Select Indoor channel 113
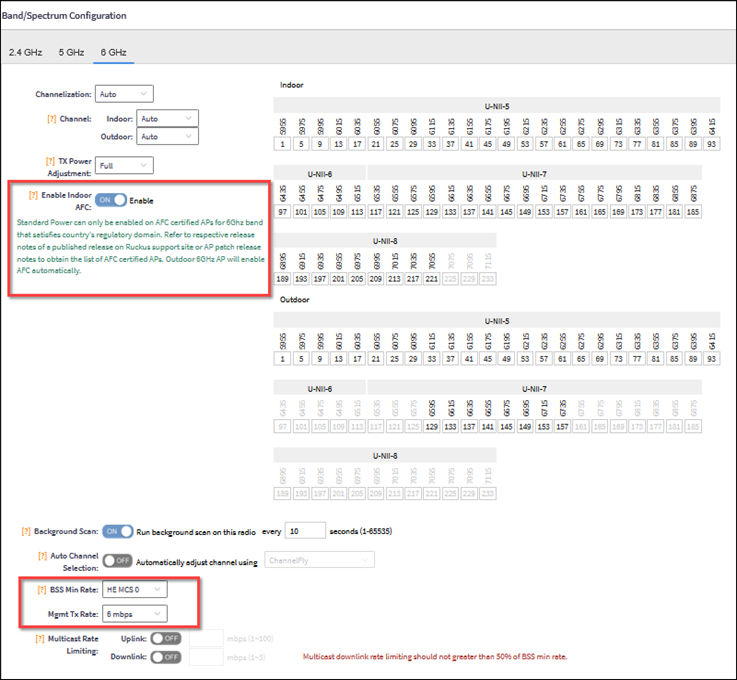Viewport: 737px width, 680px height. point(357,211)
